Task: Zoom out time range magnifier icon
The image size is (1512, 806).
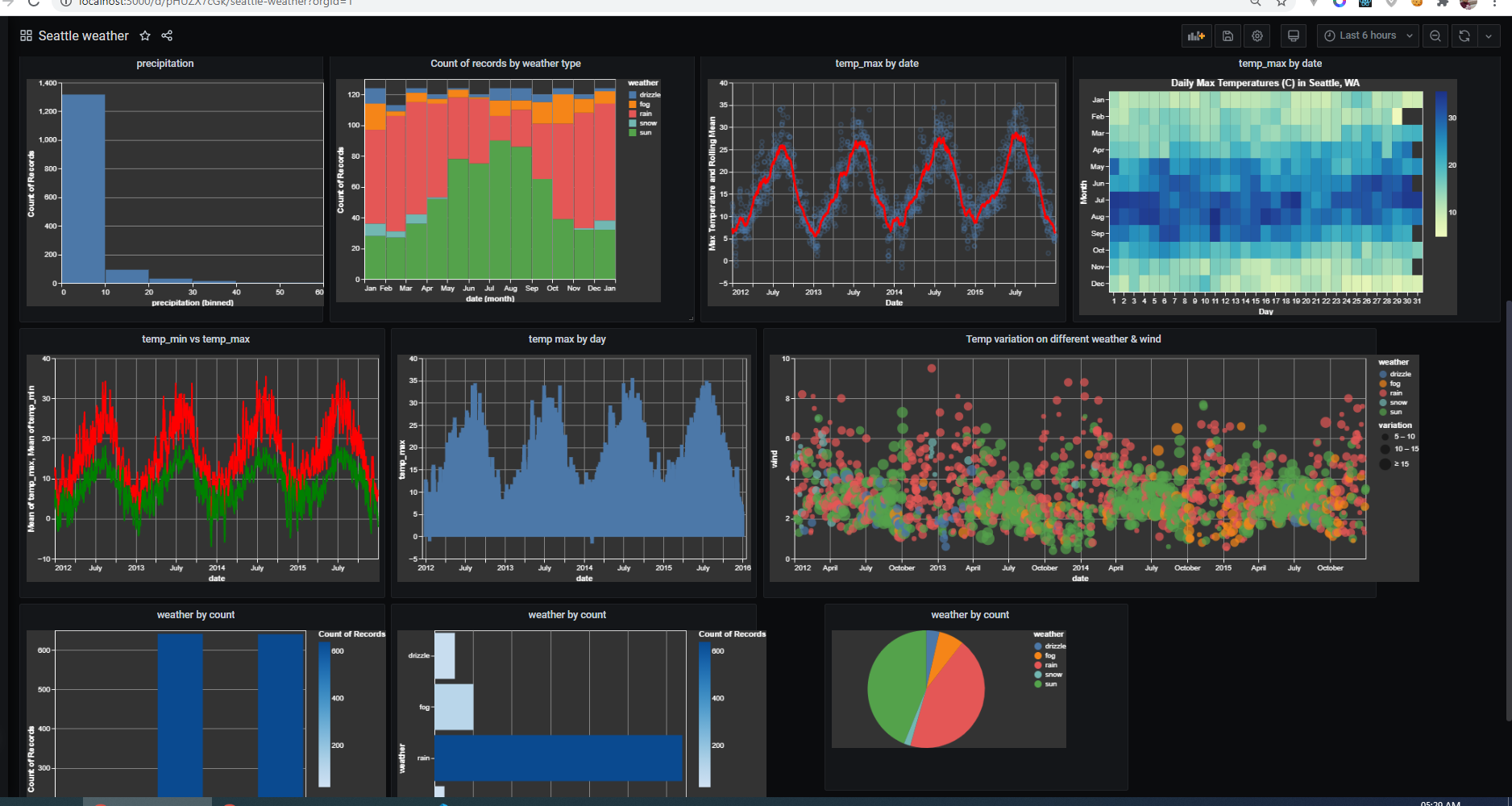Action: click(x=1435, y=35)
